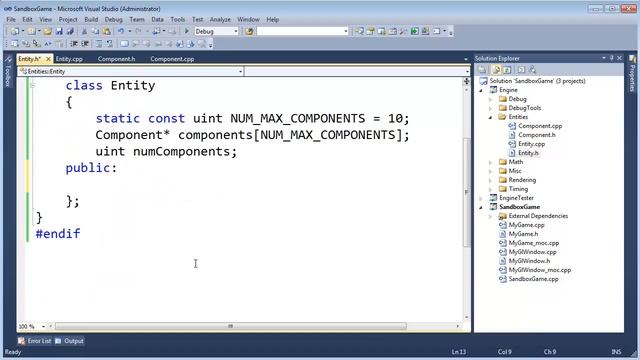The image size is (640, 360).
Task: Open the Toolbox side panel
Action: point(7,72)
